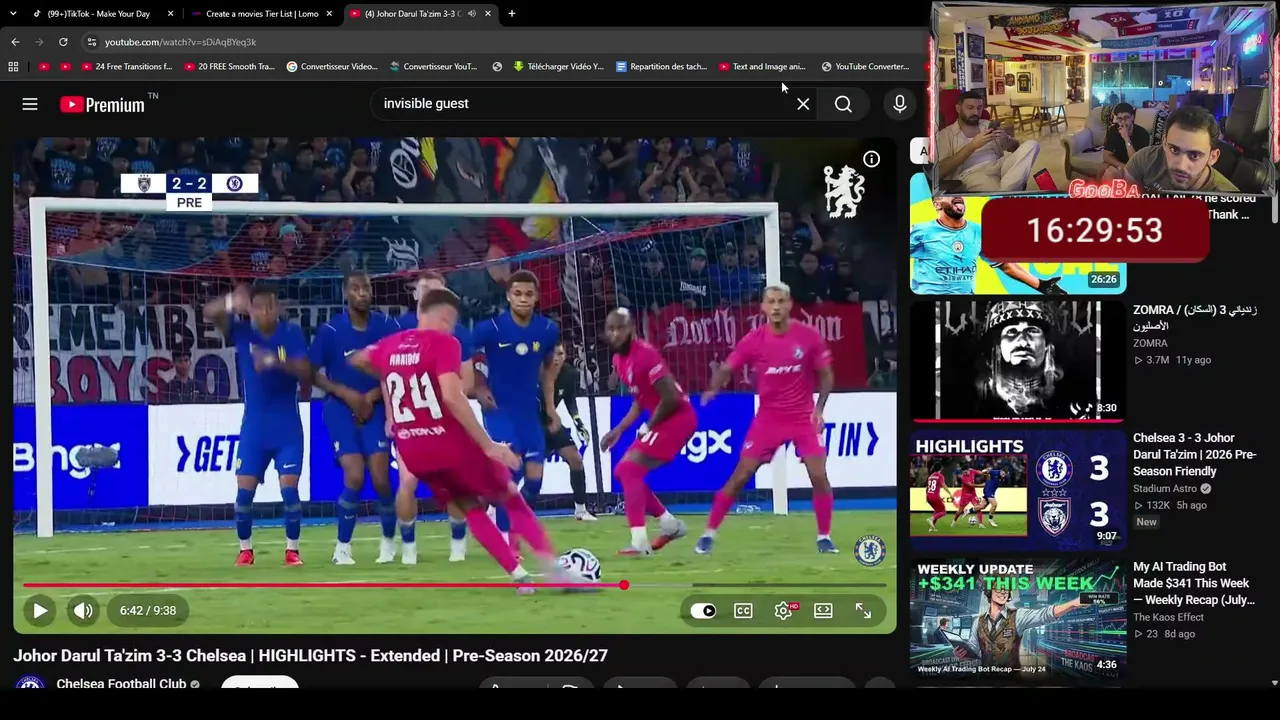Open the Text and Image ani... bookmark
Image resolution: width=1280 pixels, height=720 pixels.
(762, 67)
